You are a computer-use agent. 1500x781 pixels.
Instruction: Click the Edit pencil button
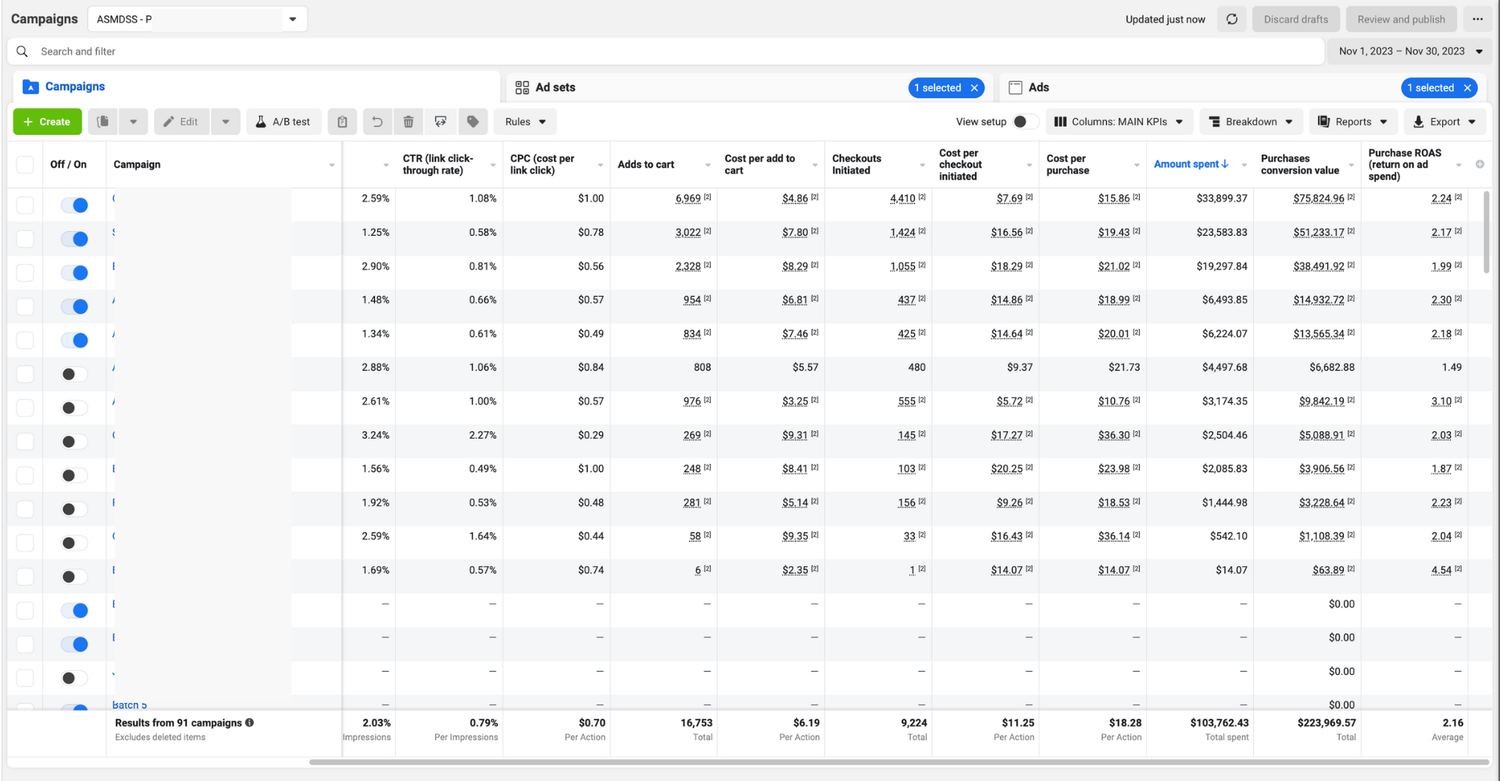[x=181, y=122]
